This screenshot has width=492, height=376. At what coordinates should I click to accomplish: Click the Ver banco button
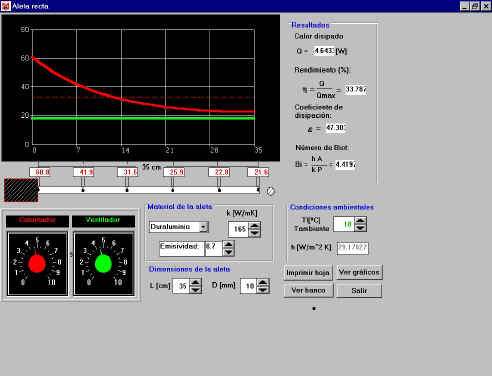click(308, 291)
